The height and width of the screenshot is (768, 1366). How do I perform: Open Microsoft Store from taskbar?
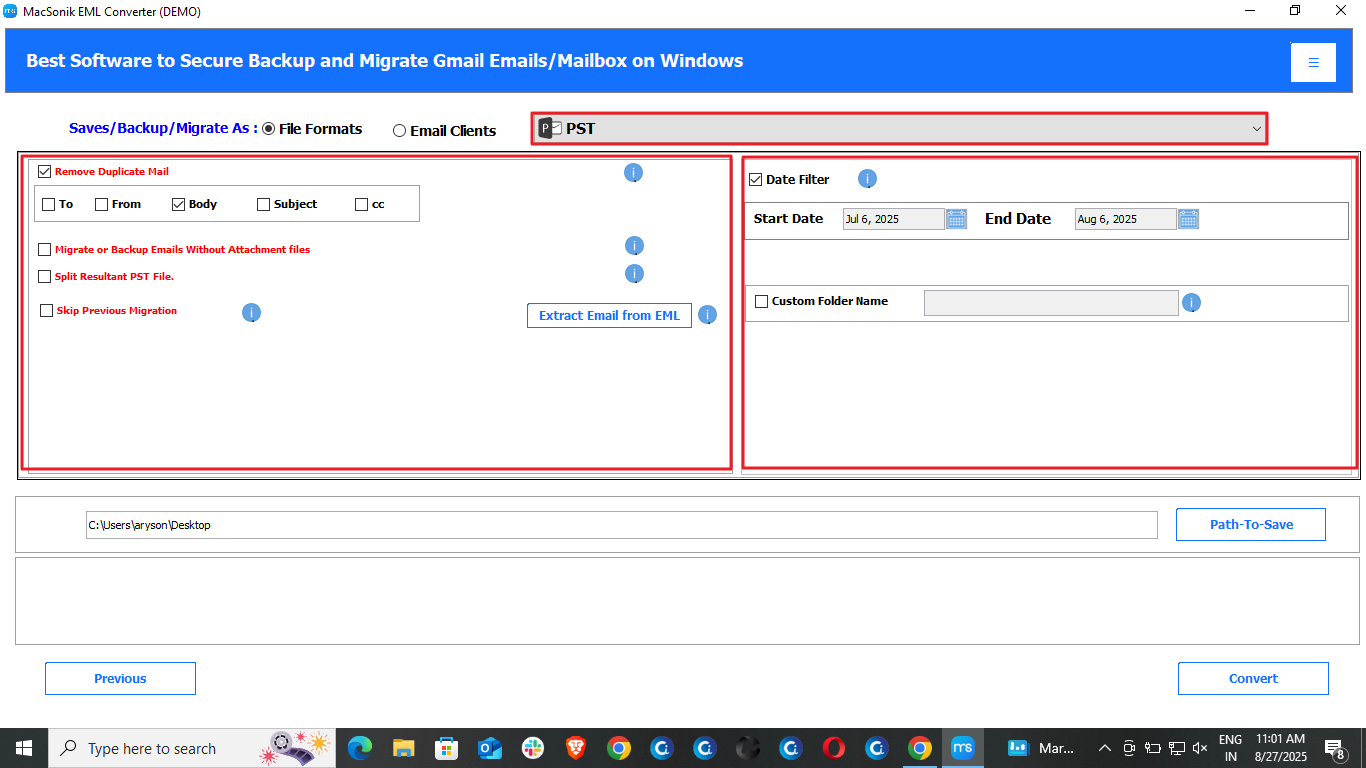tap(446, 748)
